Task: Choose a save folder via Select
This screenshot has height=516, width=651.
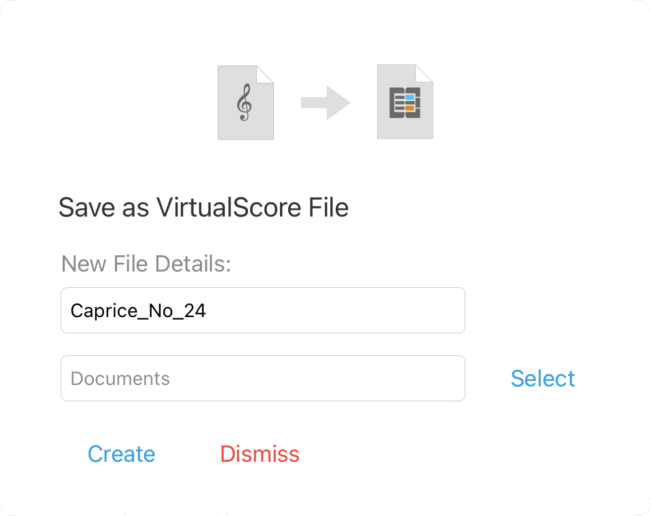Action: pyautogui.click(x=543, y=378)
